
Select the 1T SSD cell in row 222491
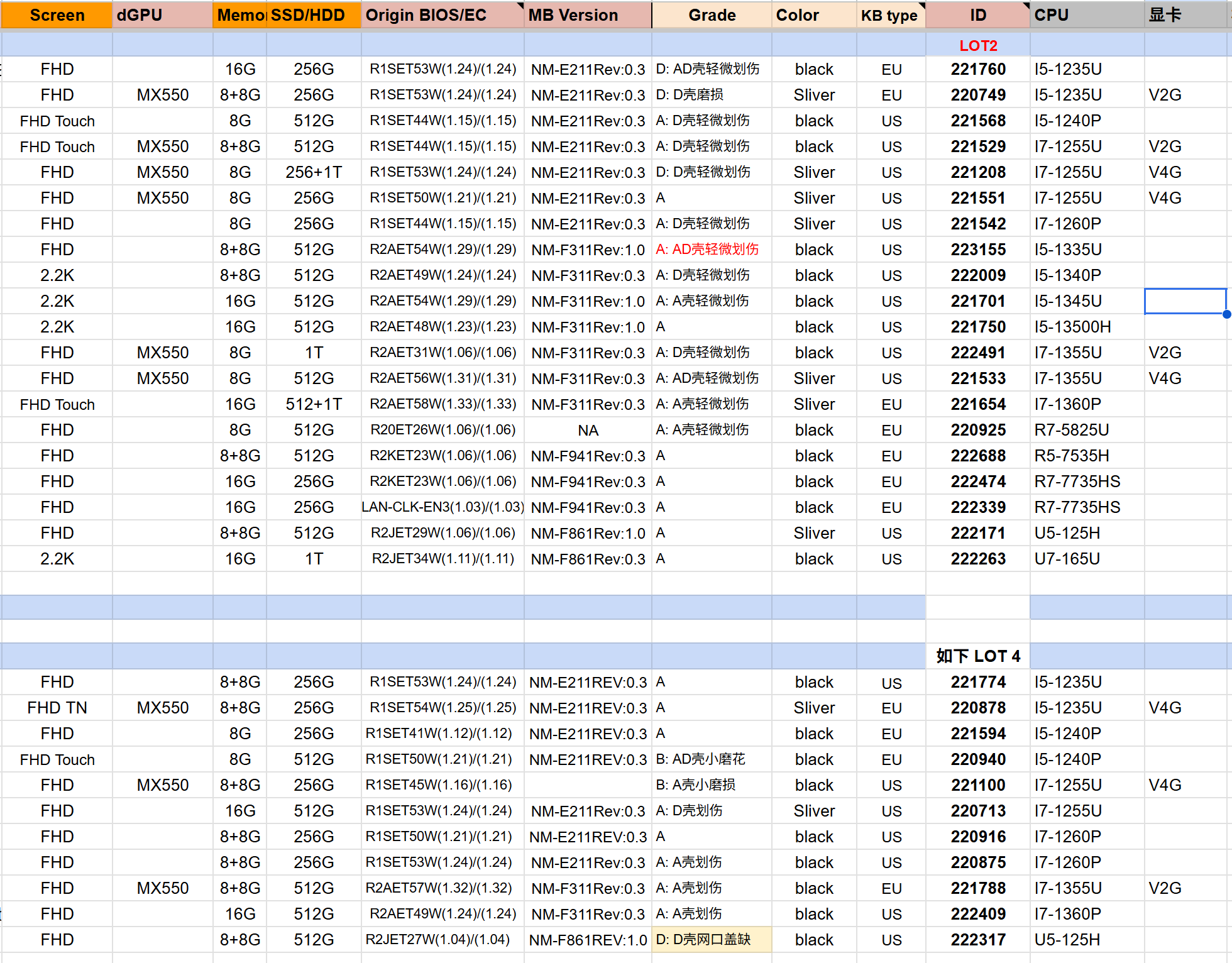314,353
